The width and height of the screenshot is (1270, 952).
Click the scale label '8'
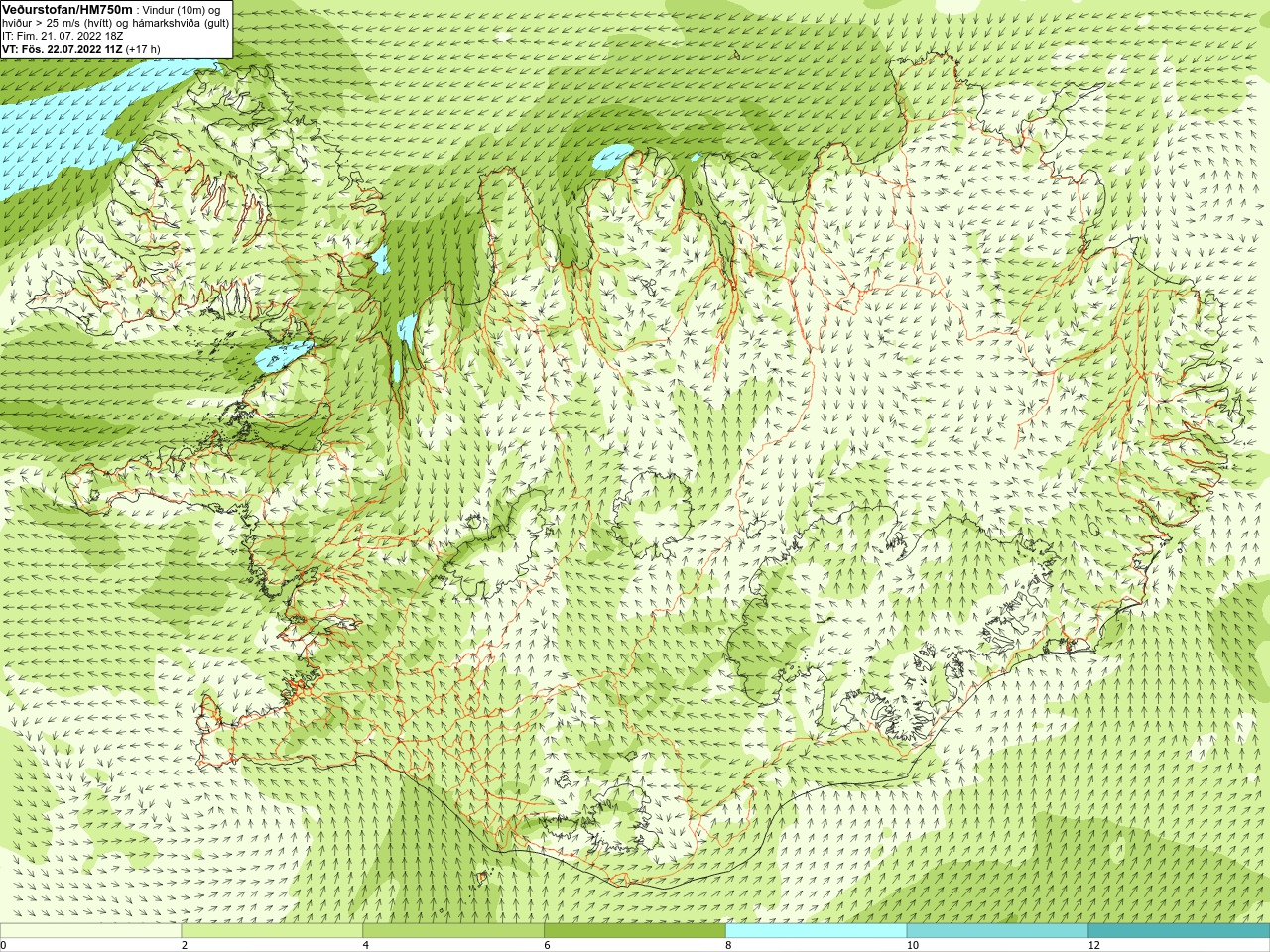[x=729, y=945]
